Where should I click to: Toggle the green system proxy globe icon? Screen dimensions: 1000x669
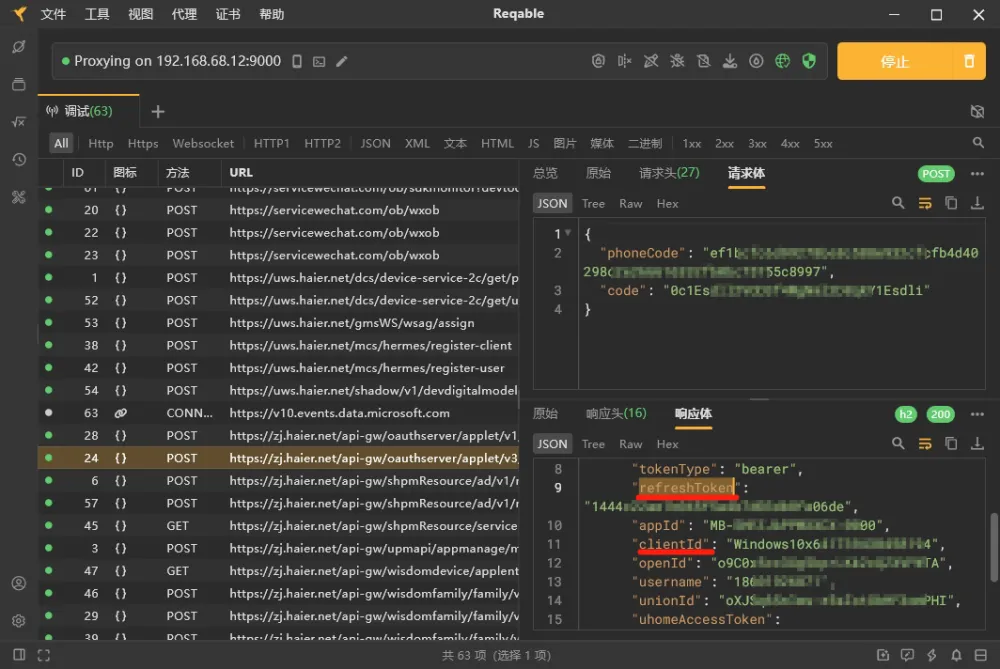pyautogui.click(x=783, y=61)
